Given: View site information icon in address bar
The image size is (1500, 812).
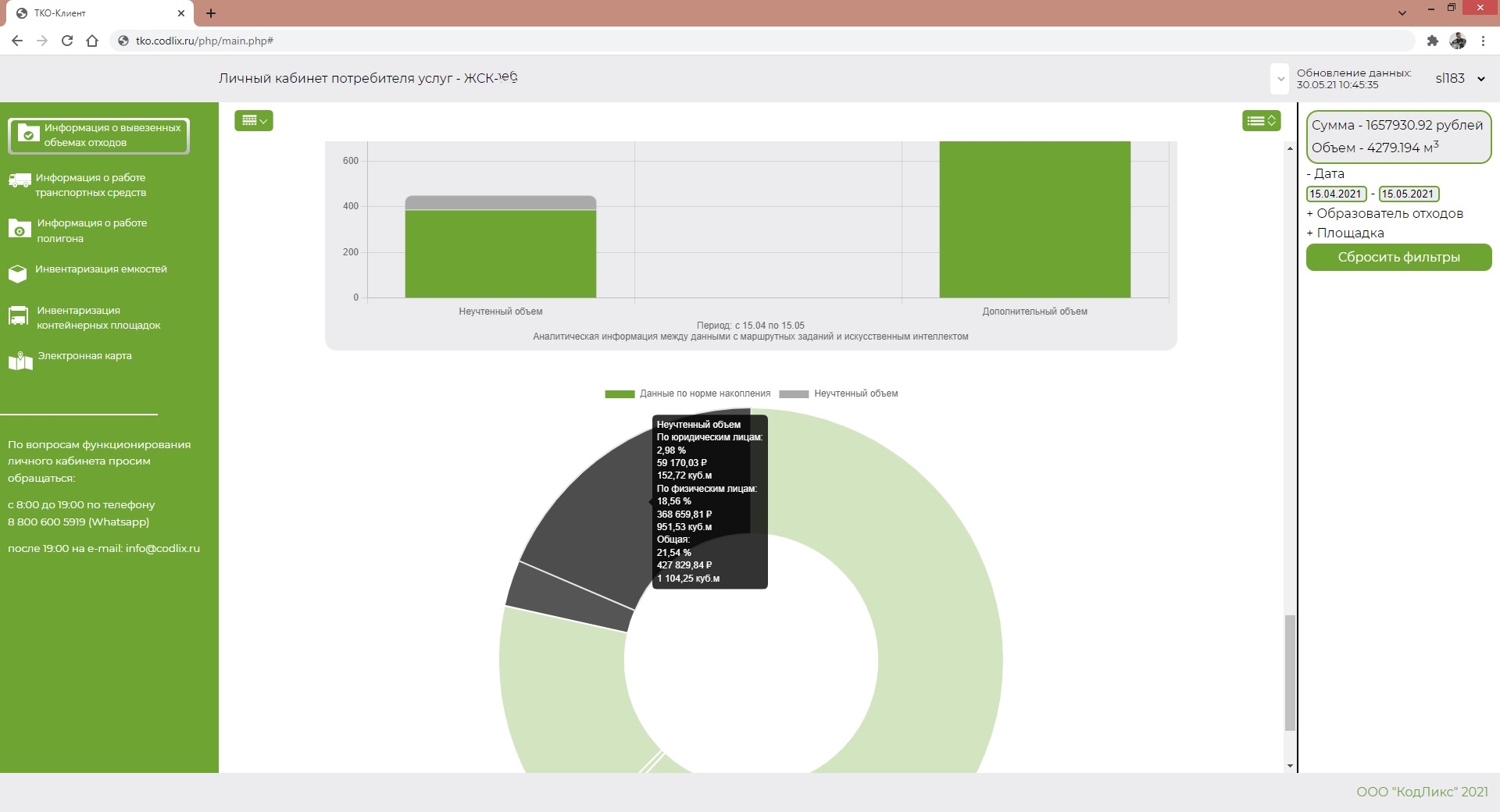Looking at the screenshot, I should (x=123, y=41).
